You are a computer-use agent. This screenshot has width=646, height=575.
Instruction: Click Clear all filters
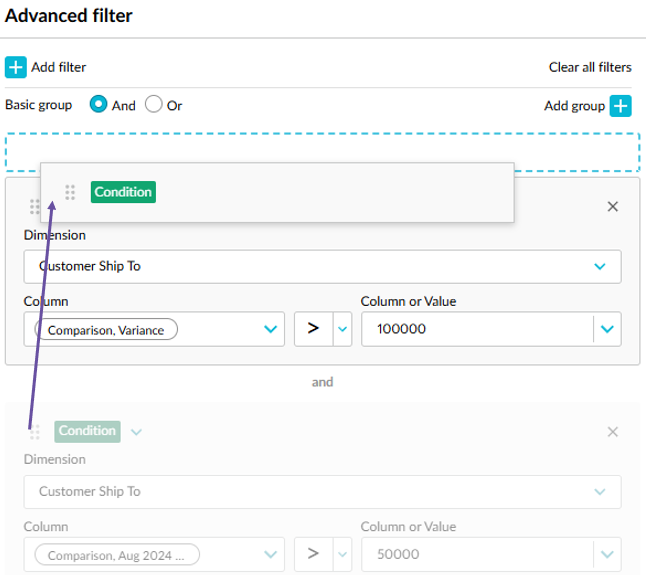pyautogui.click(x=590, y=67)
